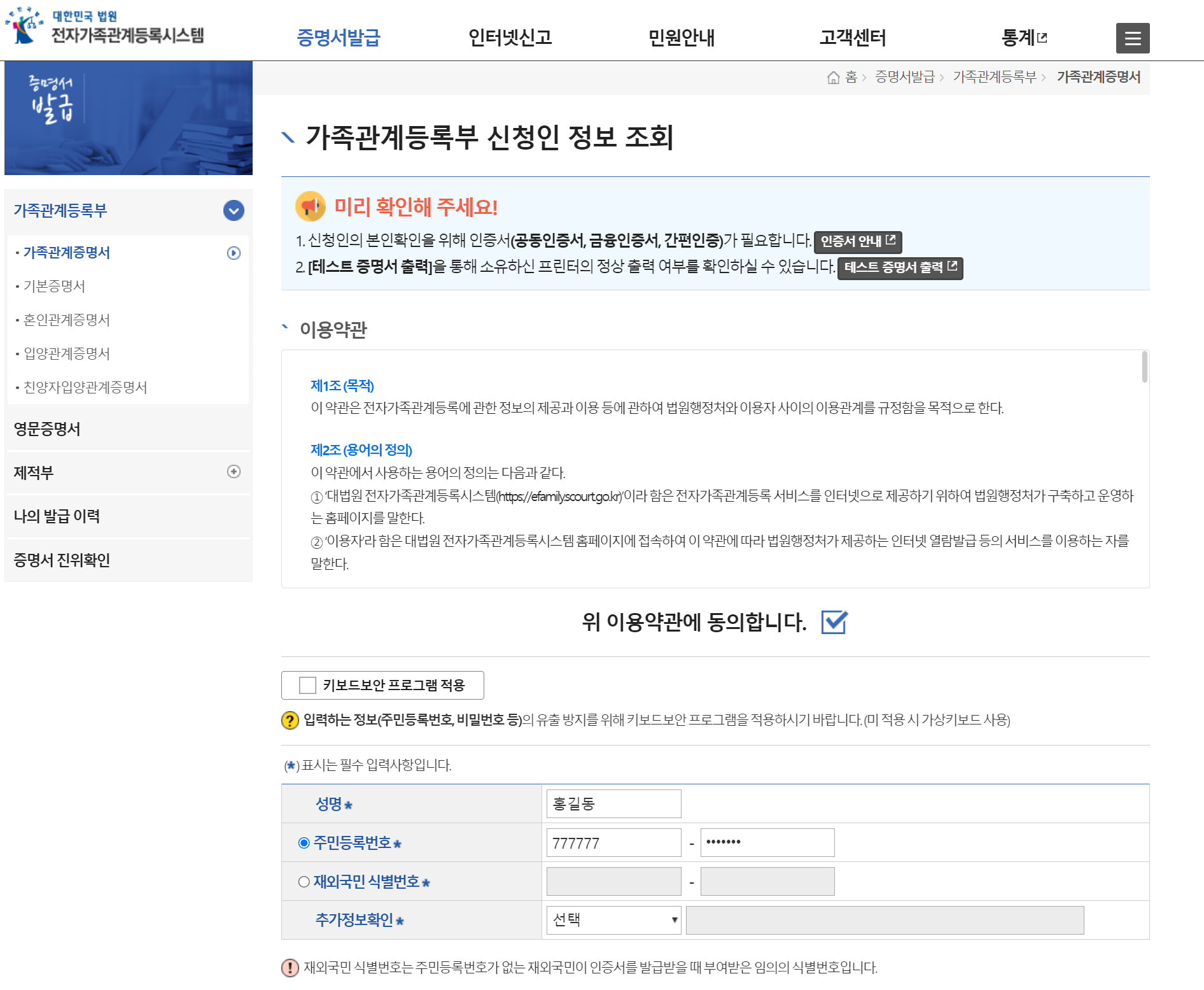Expand the 제적부 sidebar section

click(x=235, y=472)
